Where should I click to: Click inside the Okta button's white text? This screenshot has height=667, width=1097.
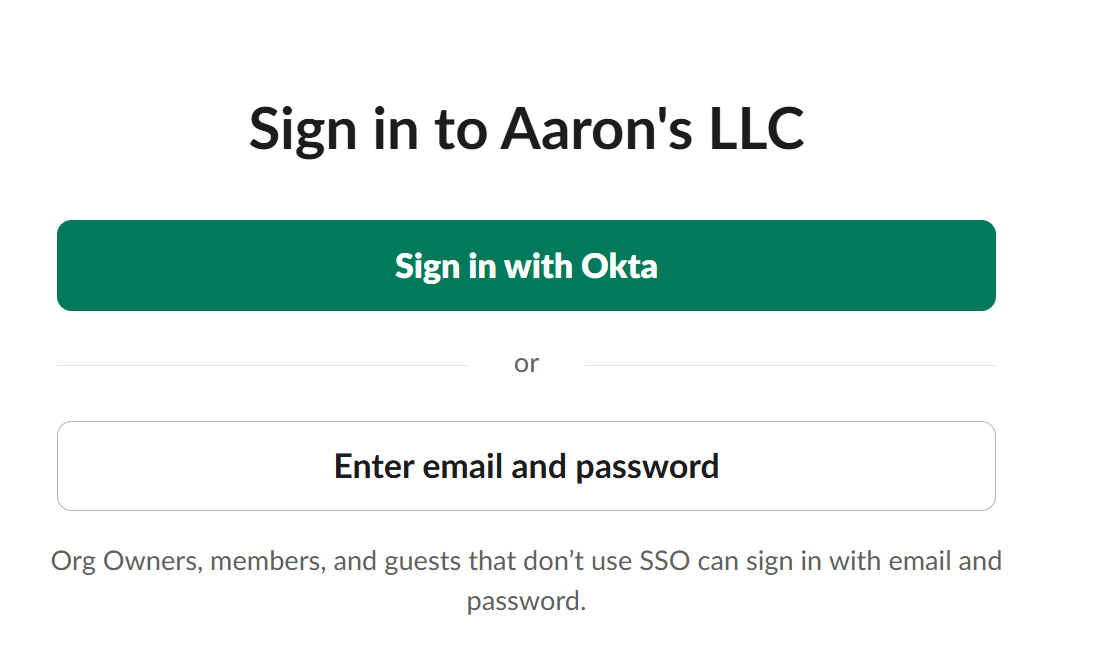[527, 266]
